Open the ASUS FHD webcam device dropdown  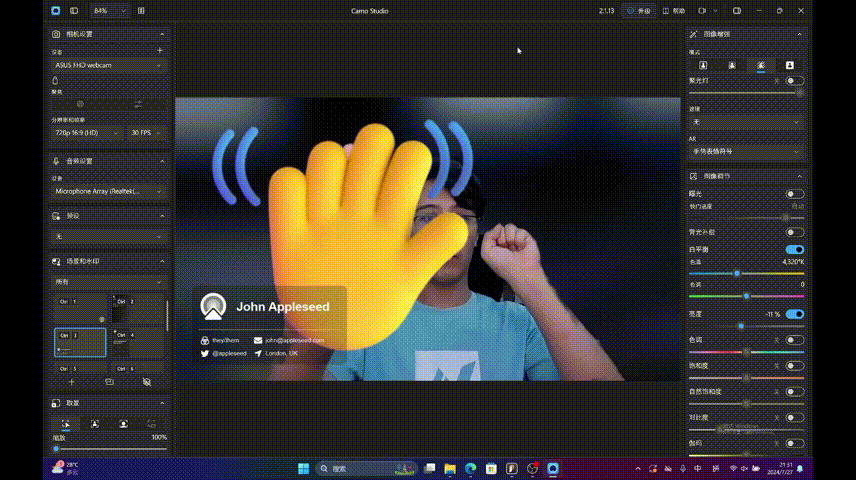coord(109,65)
